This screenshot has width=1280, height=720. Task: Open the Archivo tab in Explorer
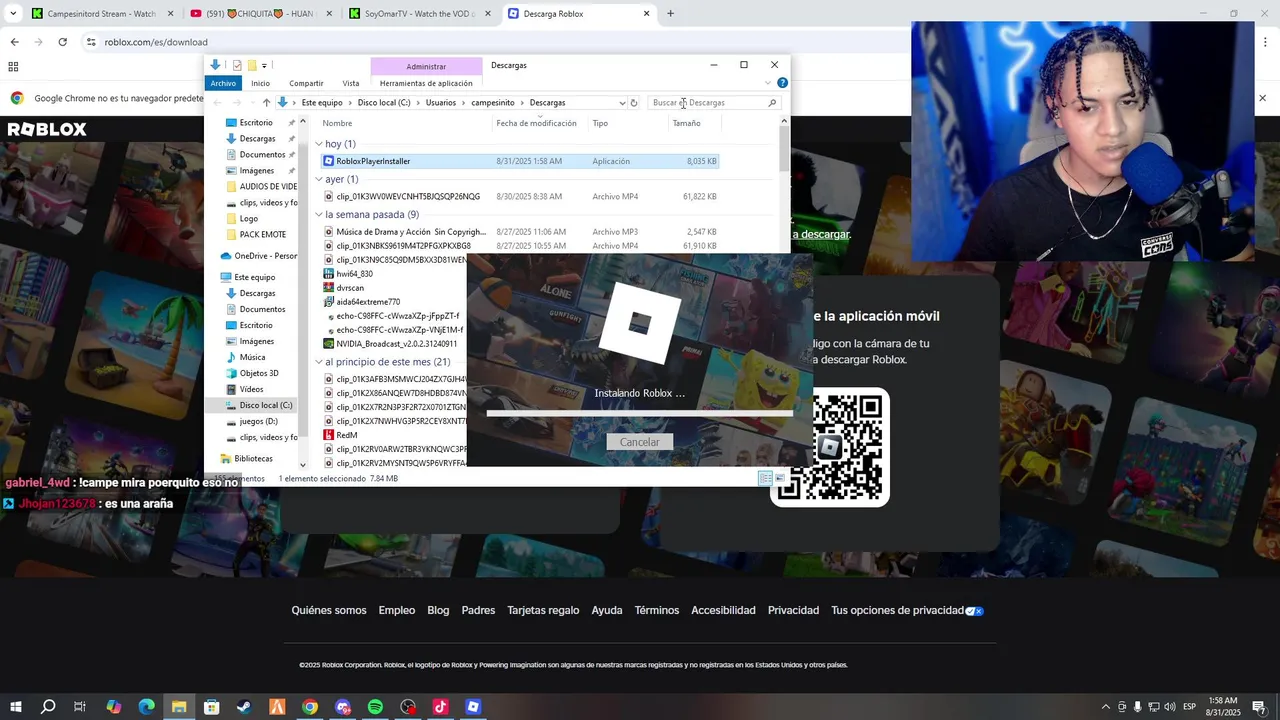click(x=223, y=83)
